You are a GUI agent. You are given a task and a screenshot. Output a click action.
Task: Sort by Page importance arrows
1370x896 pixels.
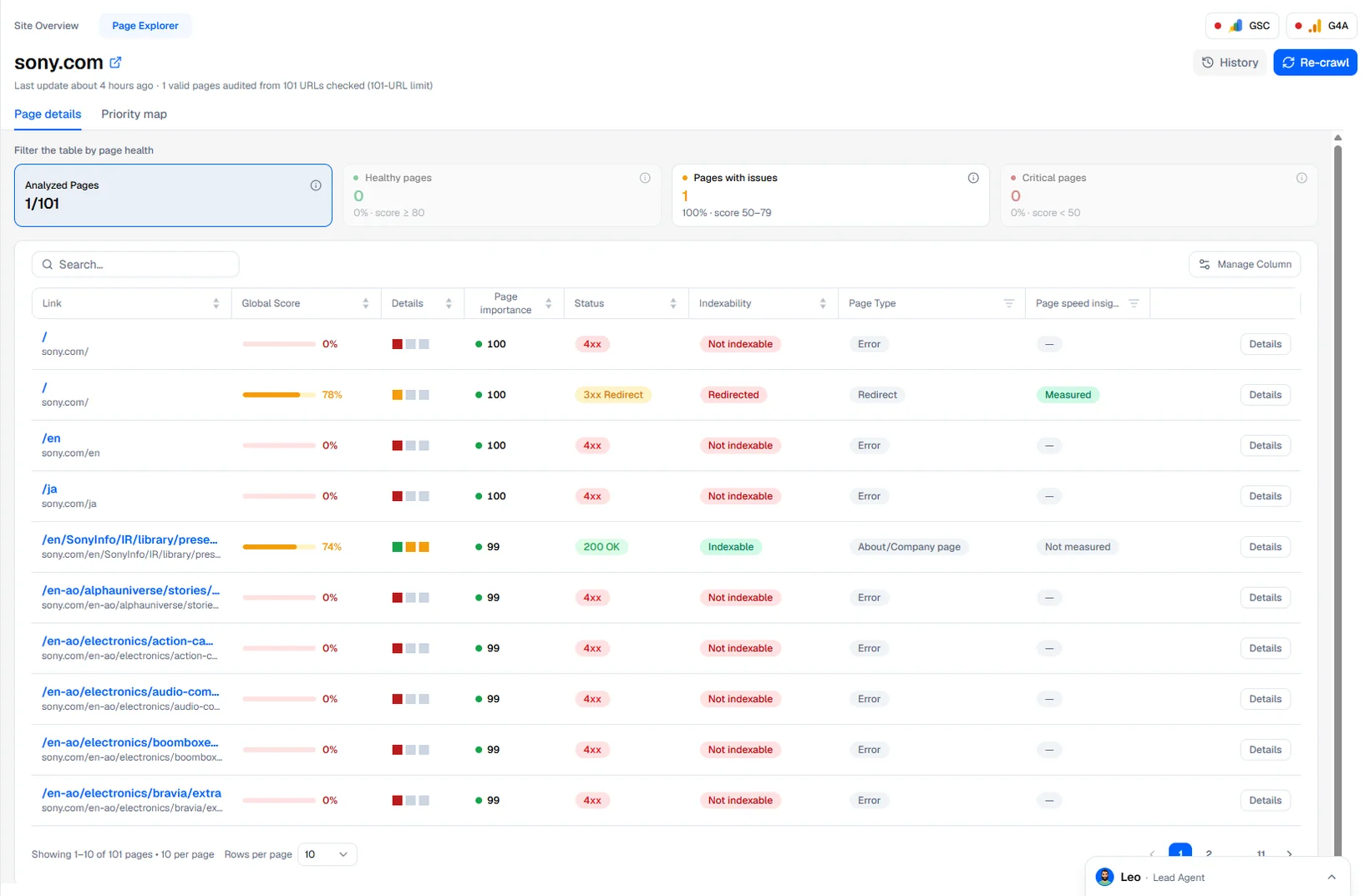click(549, 303)
